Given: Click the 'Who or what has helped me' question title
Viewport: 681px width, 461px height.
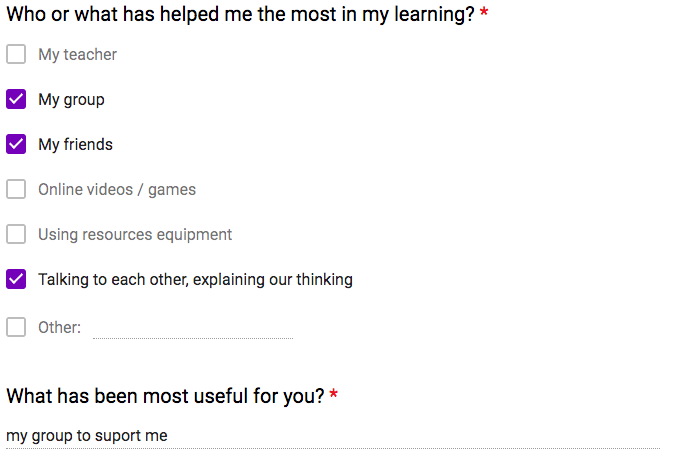Looking at the screenshot, I should click(240, 14).
